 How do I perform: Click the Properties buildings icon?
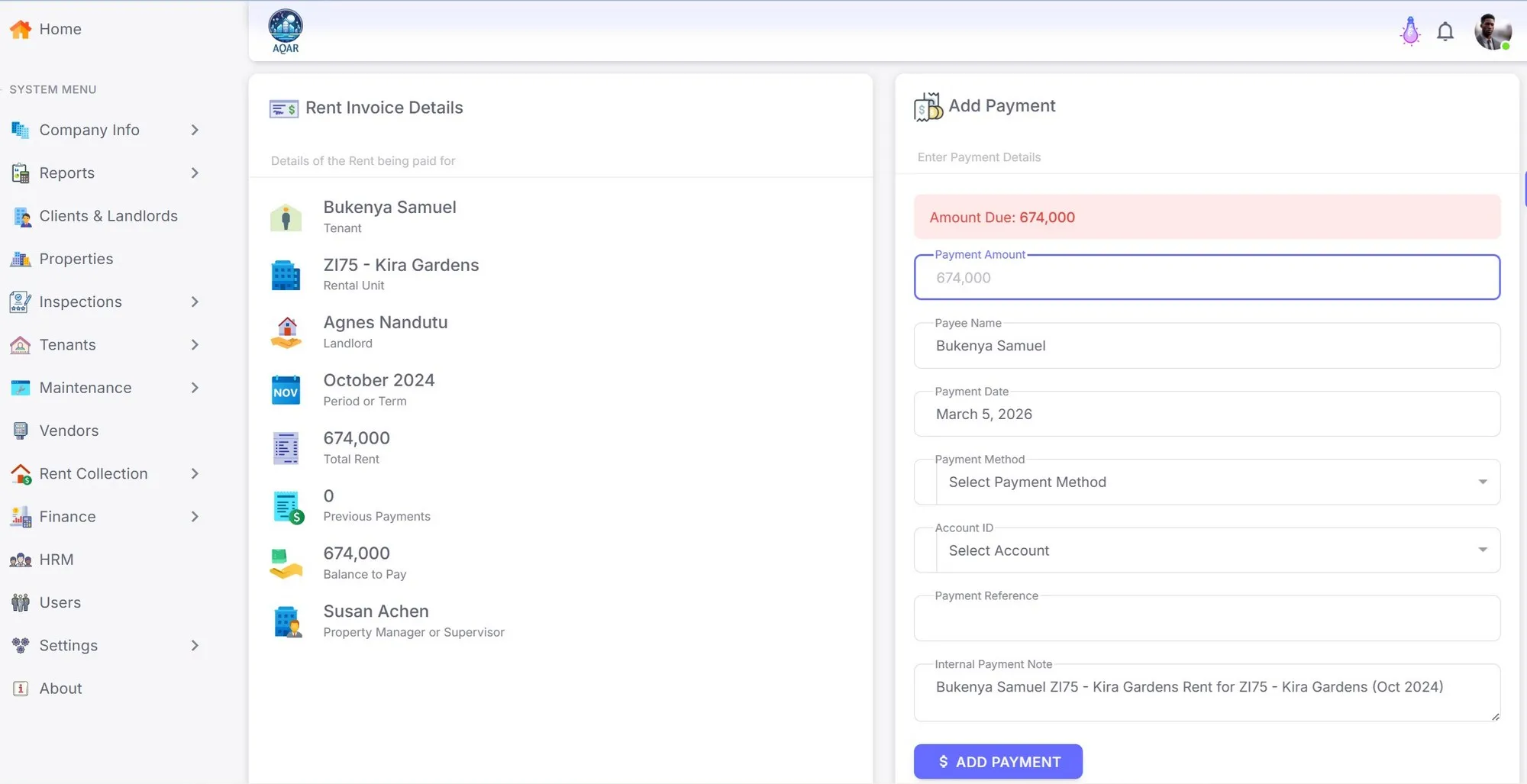[x=21, y=259]
